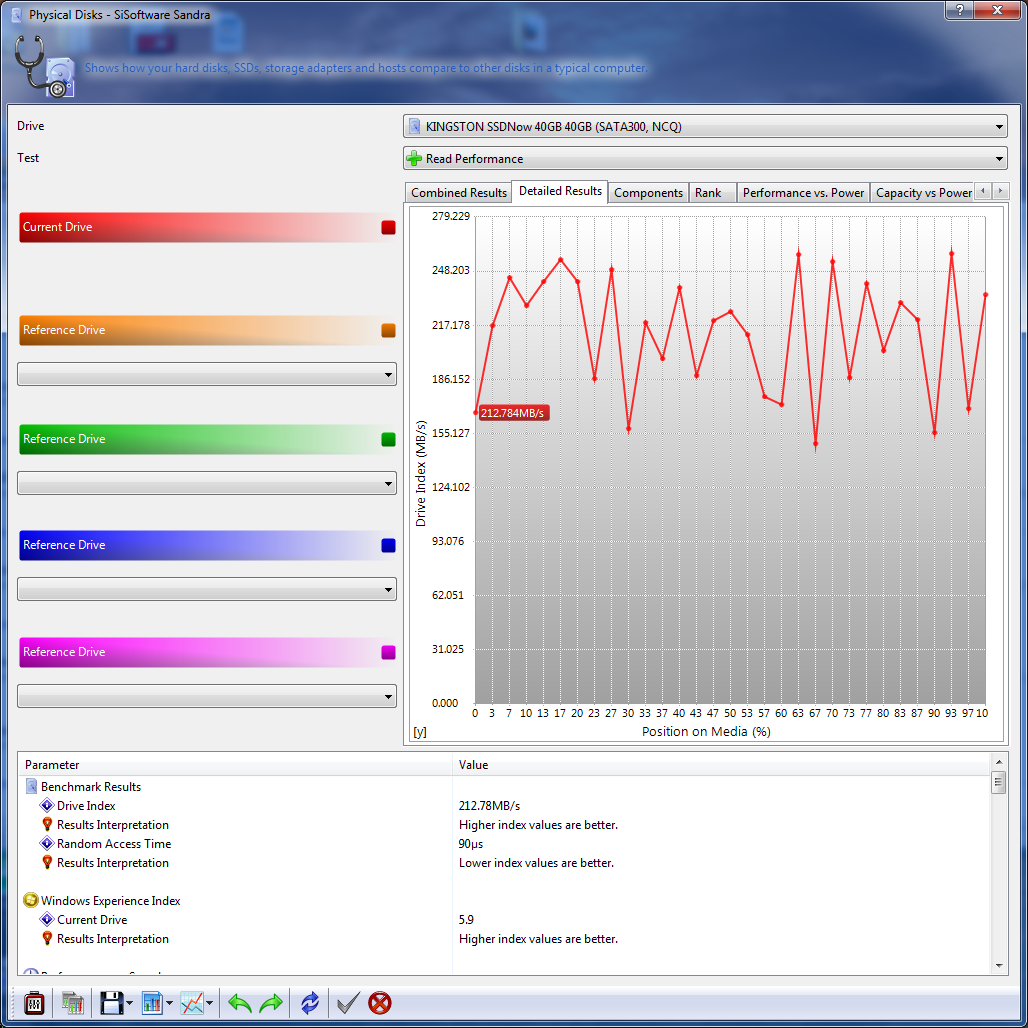Click the Parameter column header
This screenshot has width=1028, height=1028.
click(236, 764)
